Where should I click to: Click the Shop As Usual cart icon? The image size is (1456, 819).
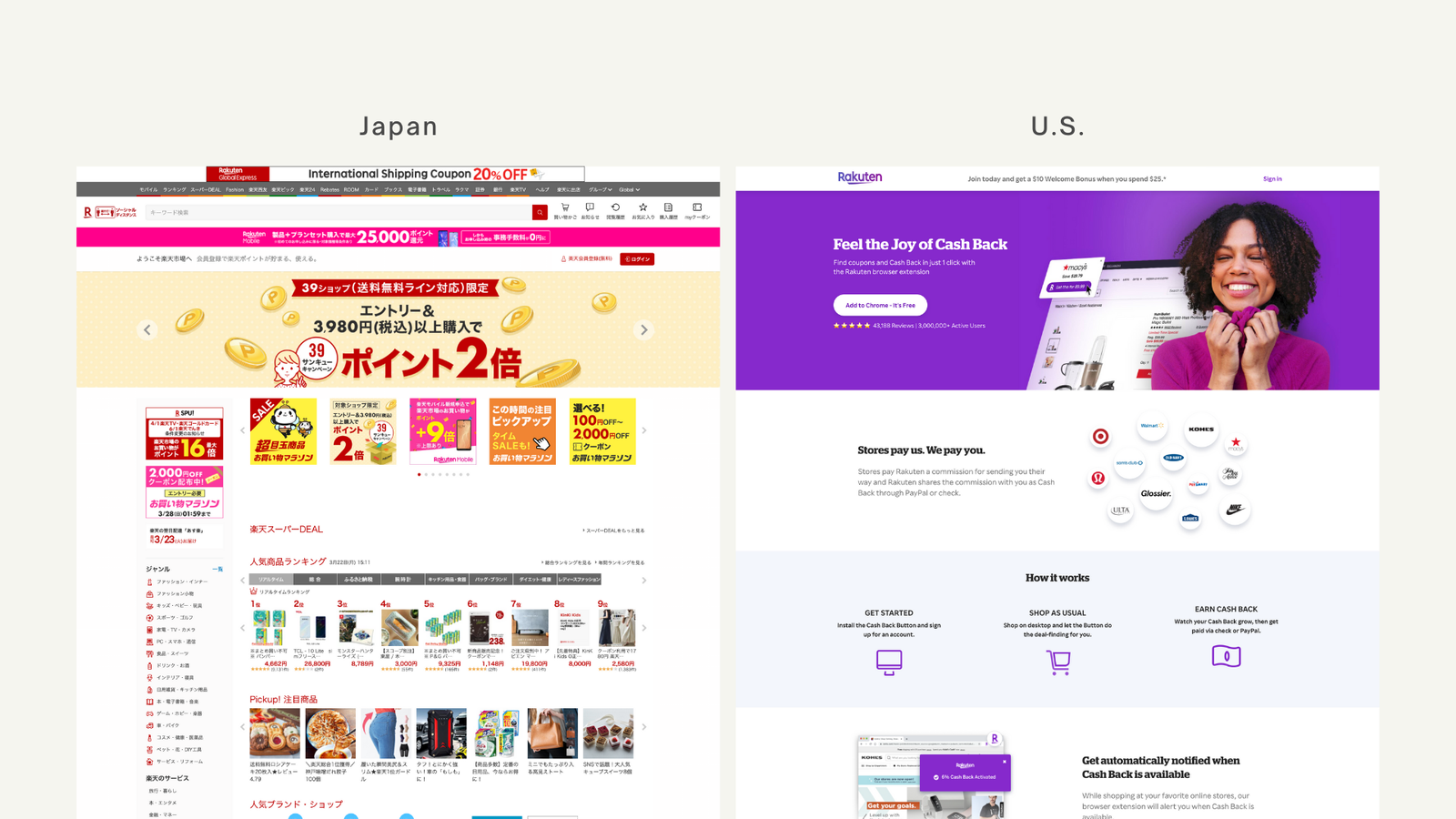(1058, 662)
